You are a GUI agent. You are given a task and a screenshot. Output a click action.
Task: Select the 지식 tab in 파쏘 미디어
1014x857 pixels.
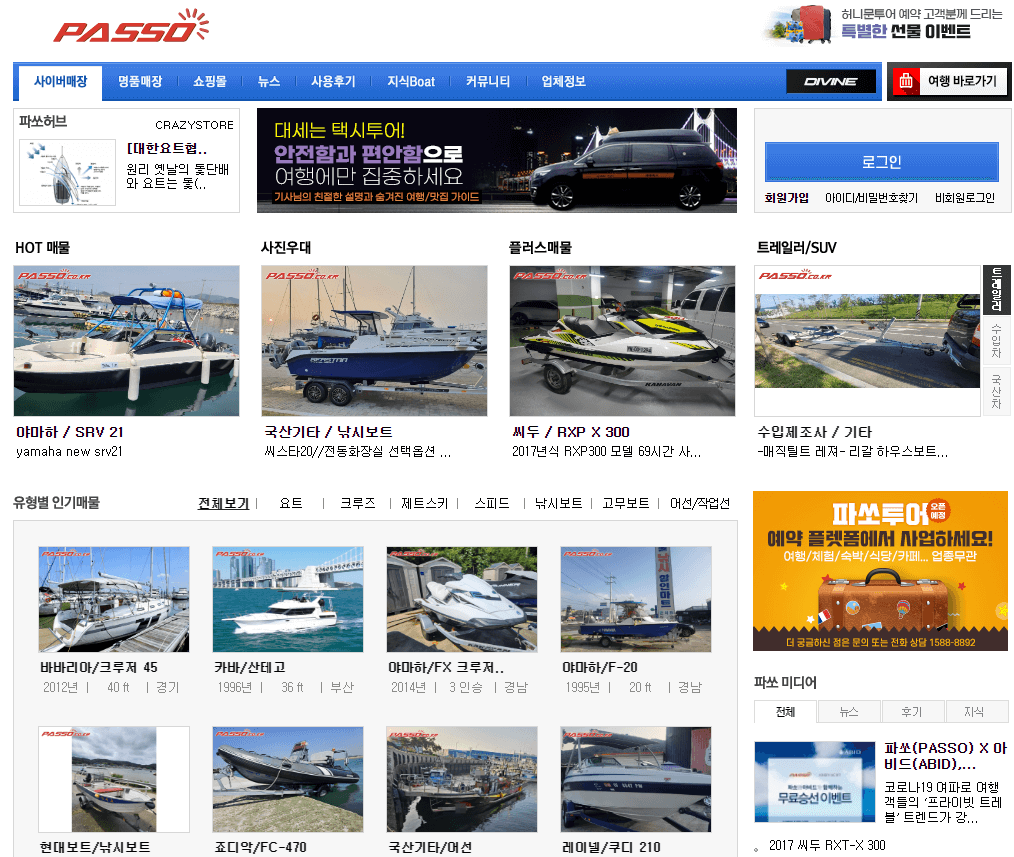tap(975, 711)
